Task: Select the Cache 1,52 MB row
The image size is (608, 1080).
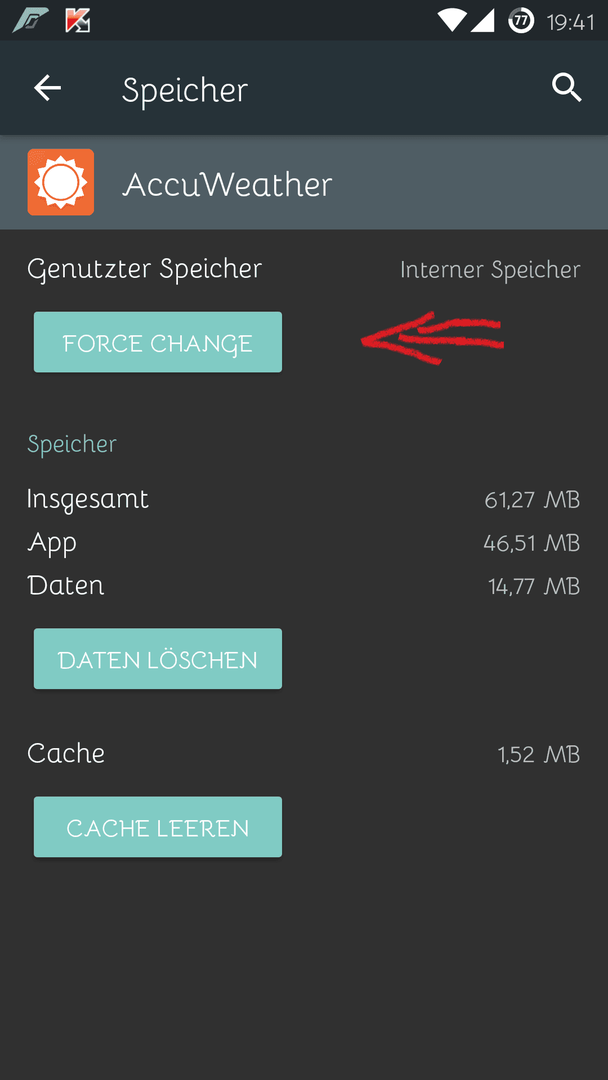Action: [x=304, y=754]
